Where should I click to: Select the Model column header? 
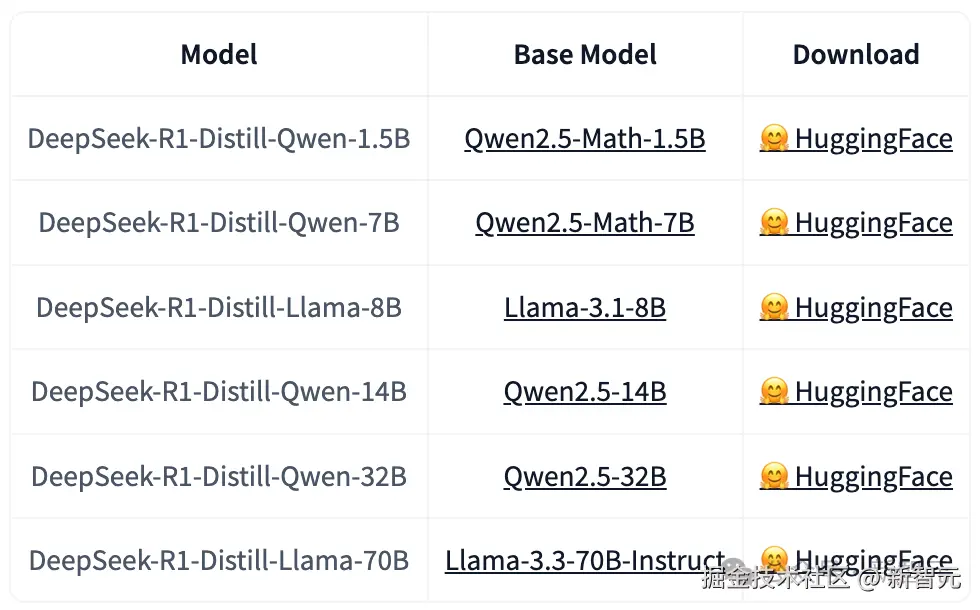point(219,54)
